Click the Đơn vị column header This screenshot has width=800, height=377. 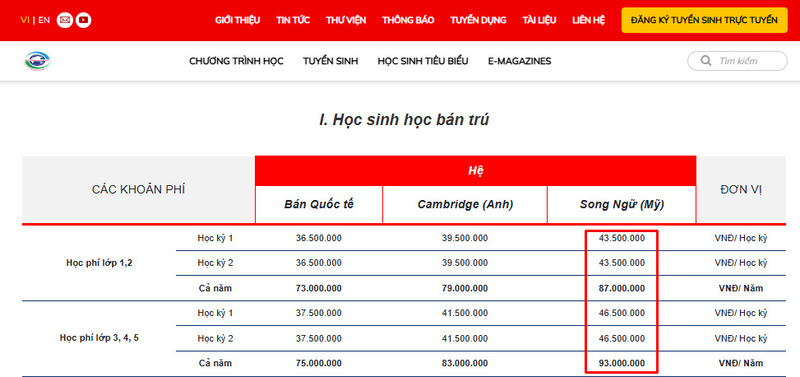point(741,190)
